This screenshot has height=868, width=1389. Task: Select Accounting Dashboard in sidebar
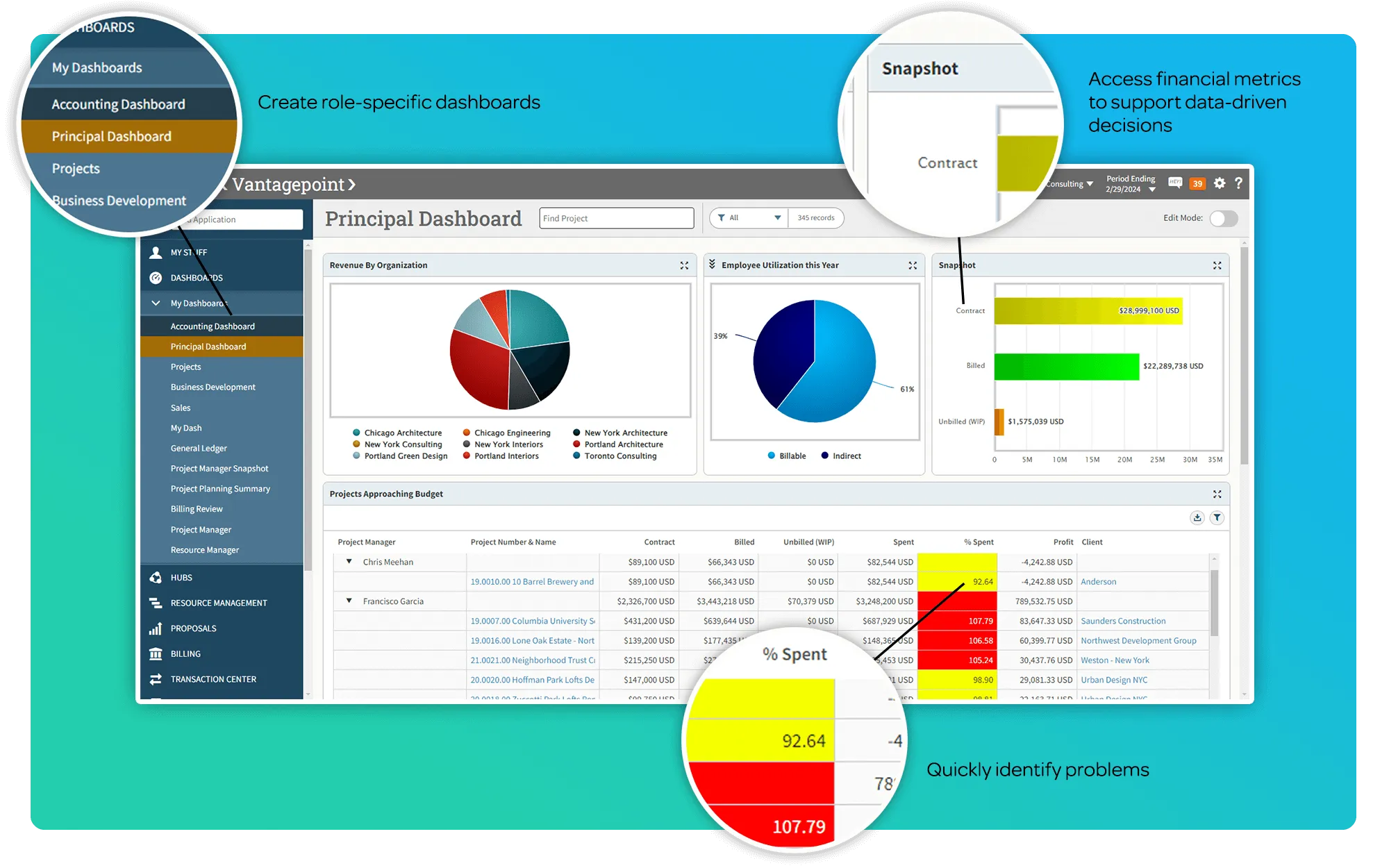click(x=213, y=326)
